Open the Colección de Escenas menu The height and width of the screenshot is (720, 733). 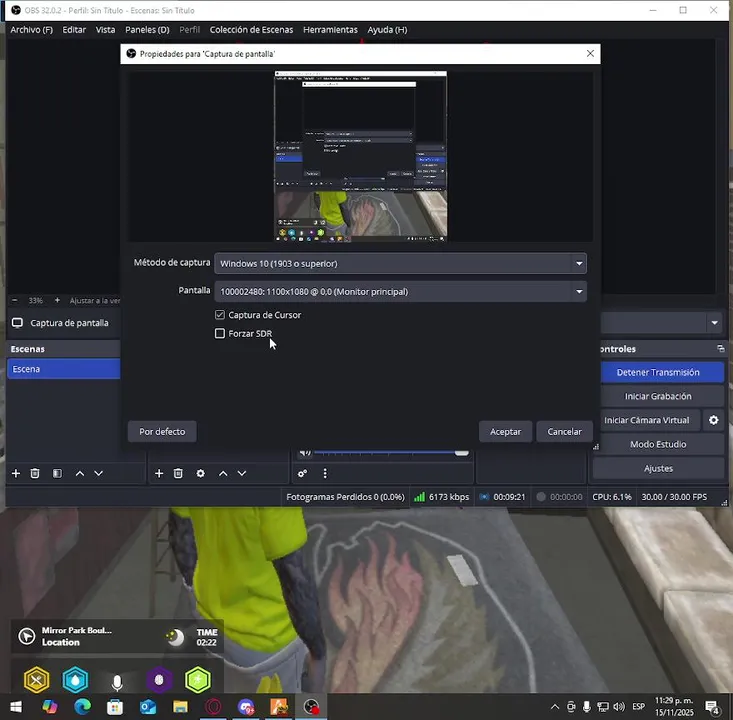pos(252,29)
